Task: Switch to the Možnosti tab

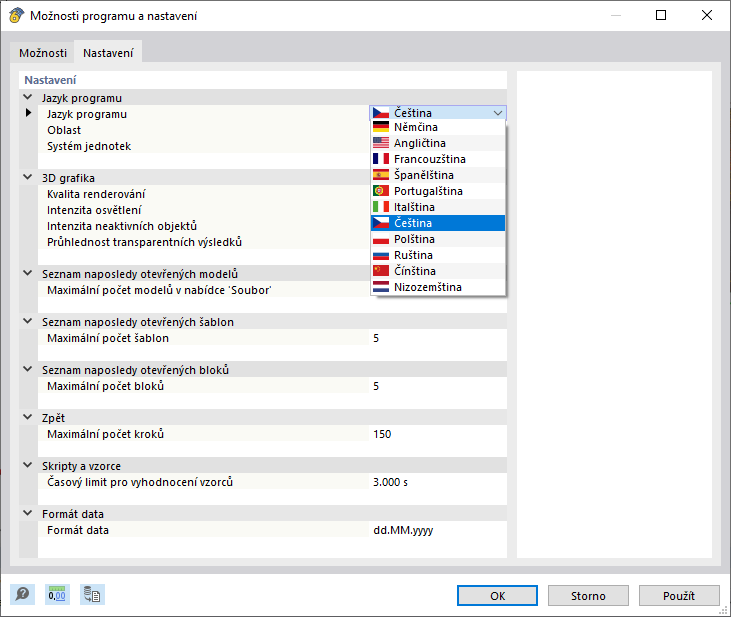Action: 43,53
